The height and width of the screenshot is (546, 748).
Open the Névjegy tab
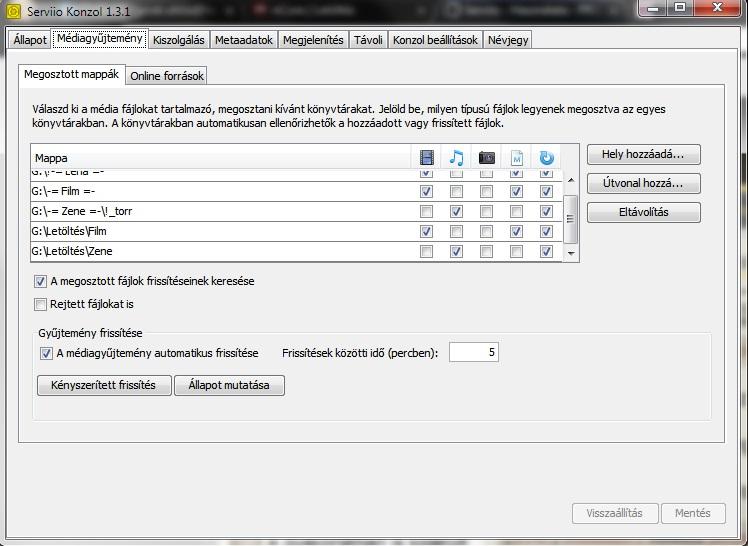[x=508, y=40]
